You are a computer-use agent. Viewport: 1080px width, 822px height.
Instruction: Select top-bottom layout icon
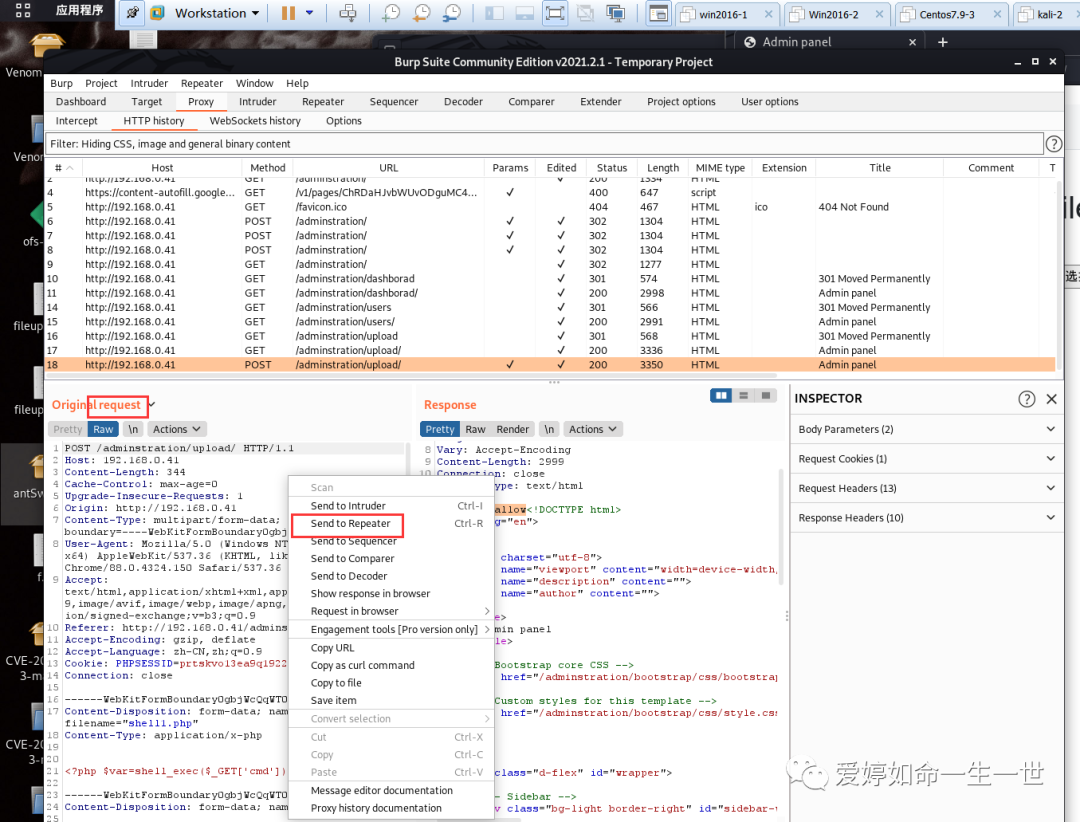click(743, 395)
